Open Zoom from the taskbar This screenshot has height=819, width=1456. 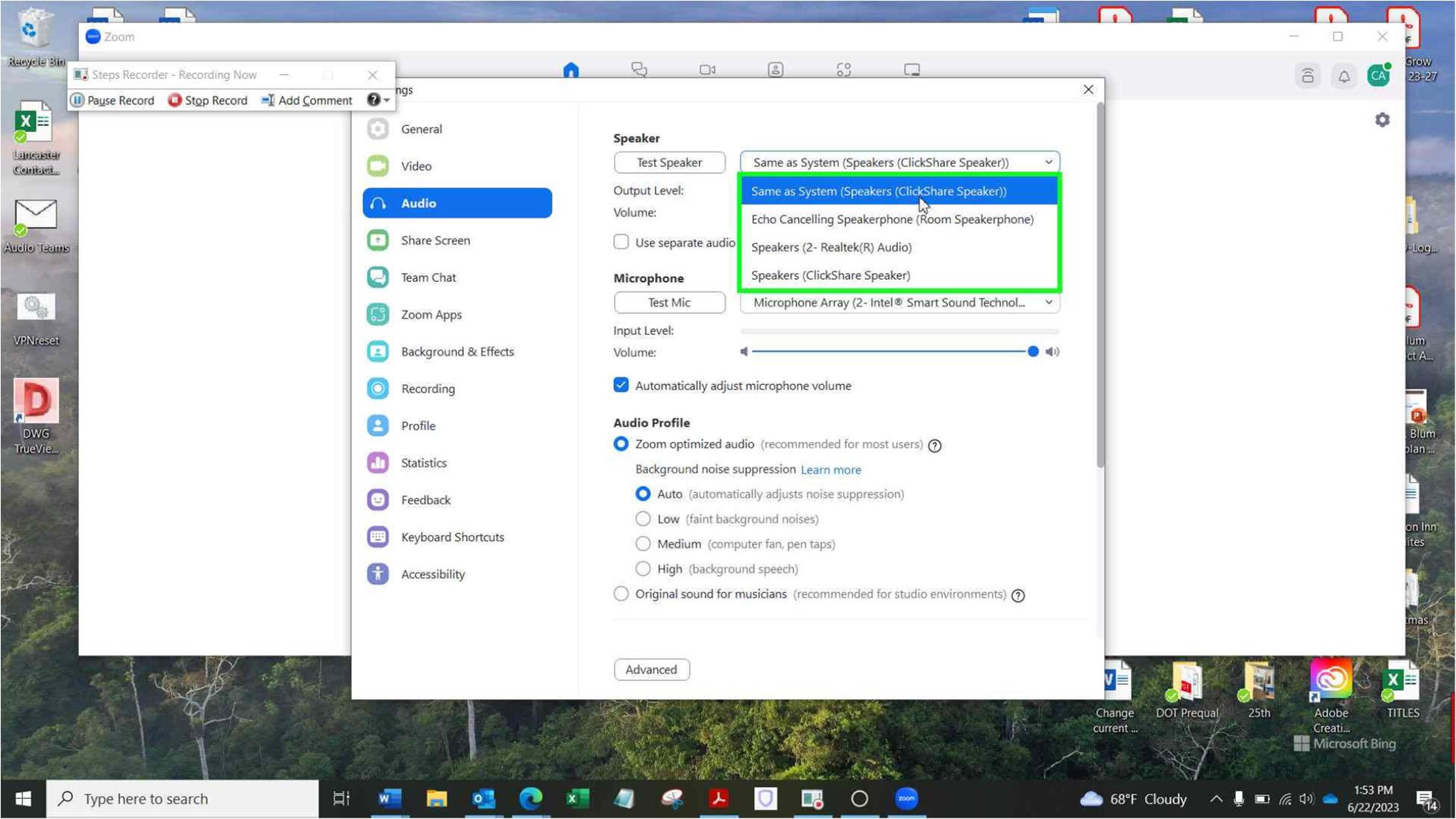[906, 799]
